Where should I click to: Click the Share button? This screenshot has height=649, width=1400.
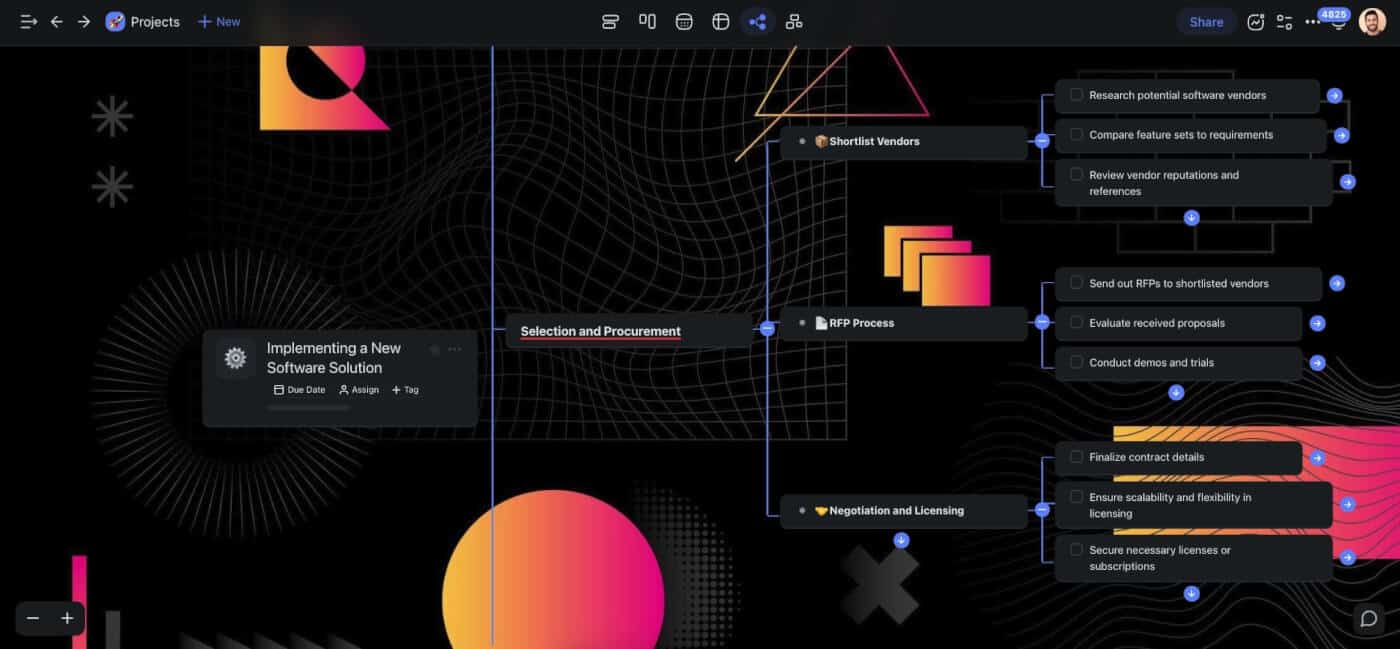1205,22
